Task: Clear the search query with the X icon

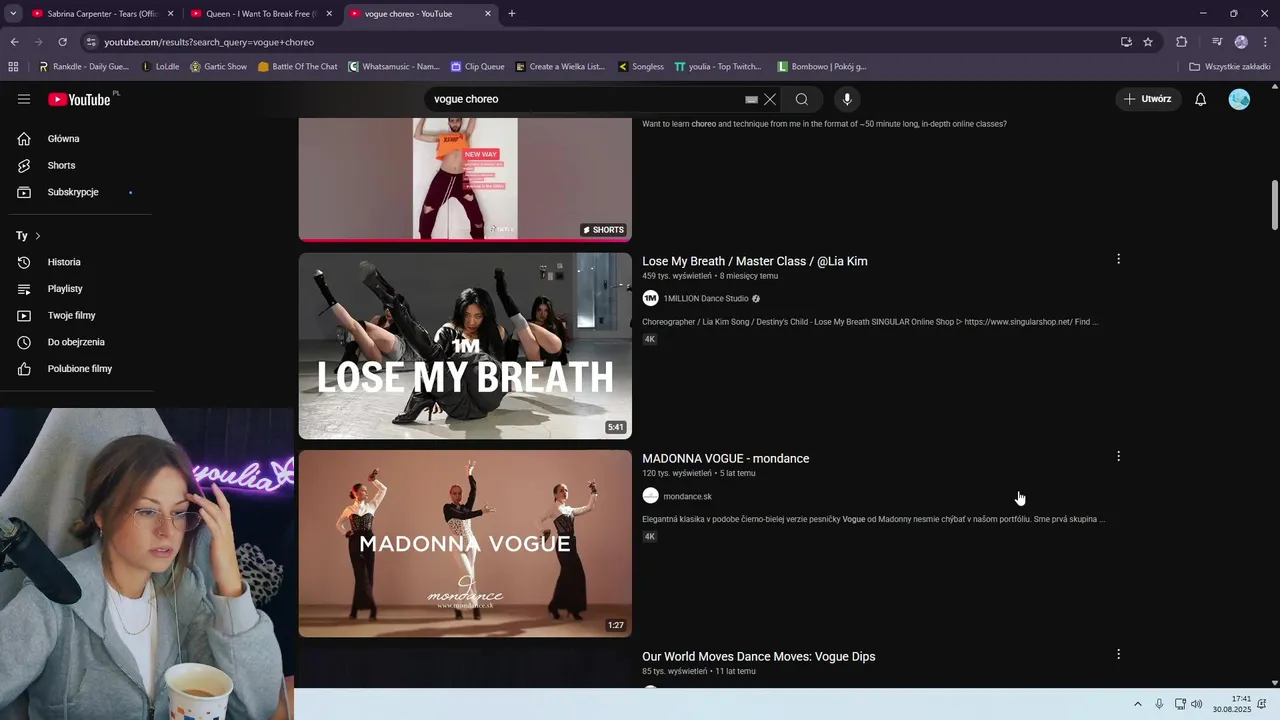Action: pos(770,99)
